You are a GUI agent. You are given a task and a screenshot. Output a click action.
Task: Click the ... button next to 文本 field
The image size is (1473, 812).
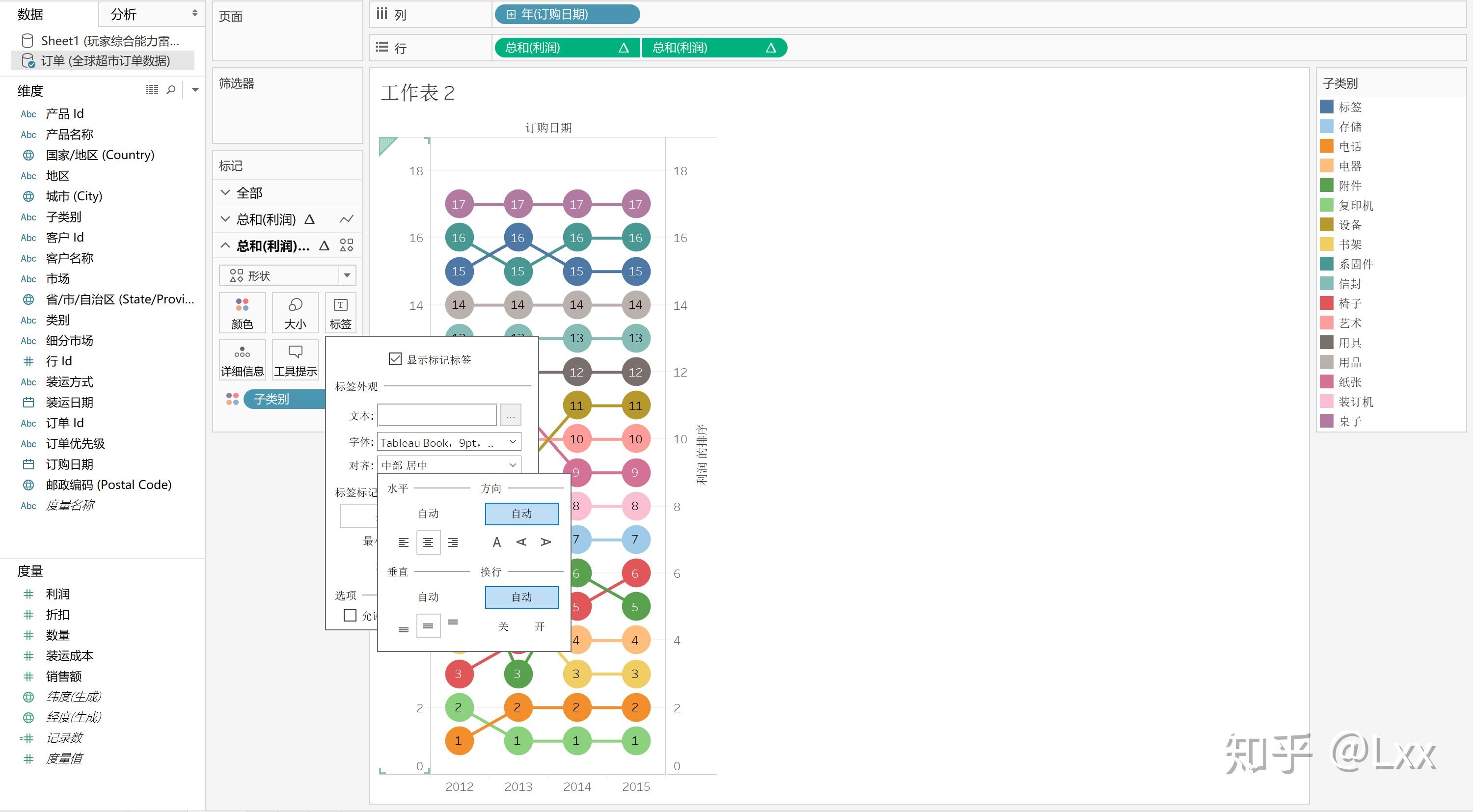tap(510, 414)
